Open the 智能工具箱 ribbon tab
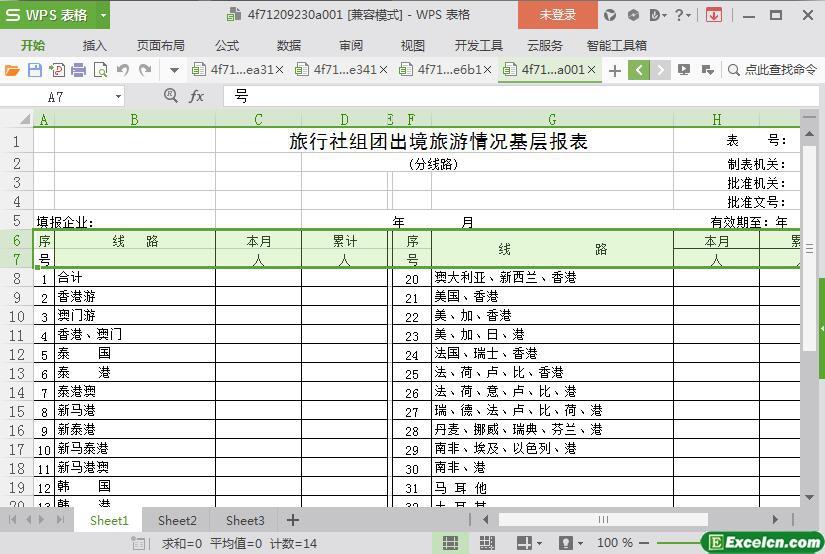825x554 pixels. (617, 46)
